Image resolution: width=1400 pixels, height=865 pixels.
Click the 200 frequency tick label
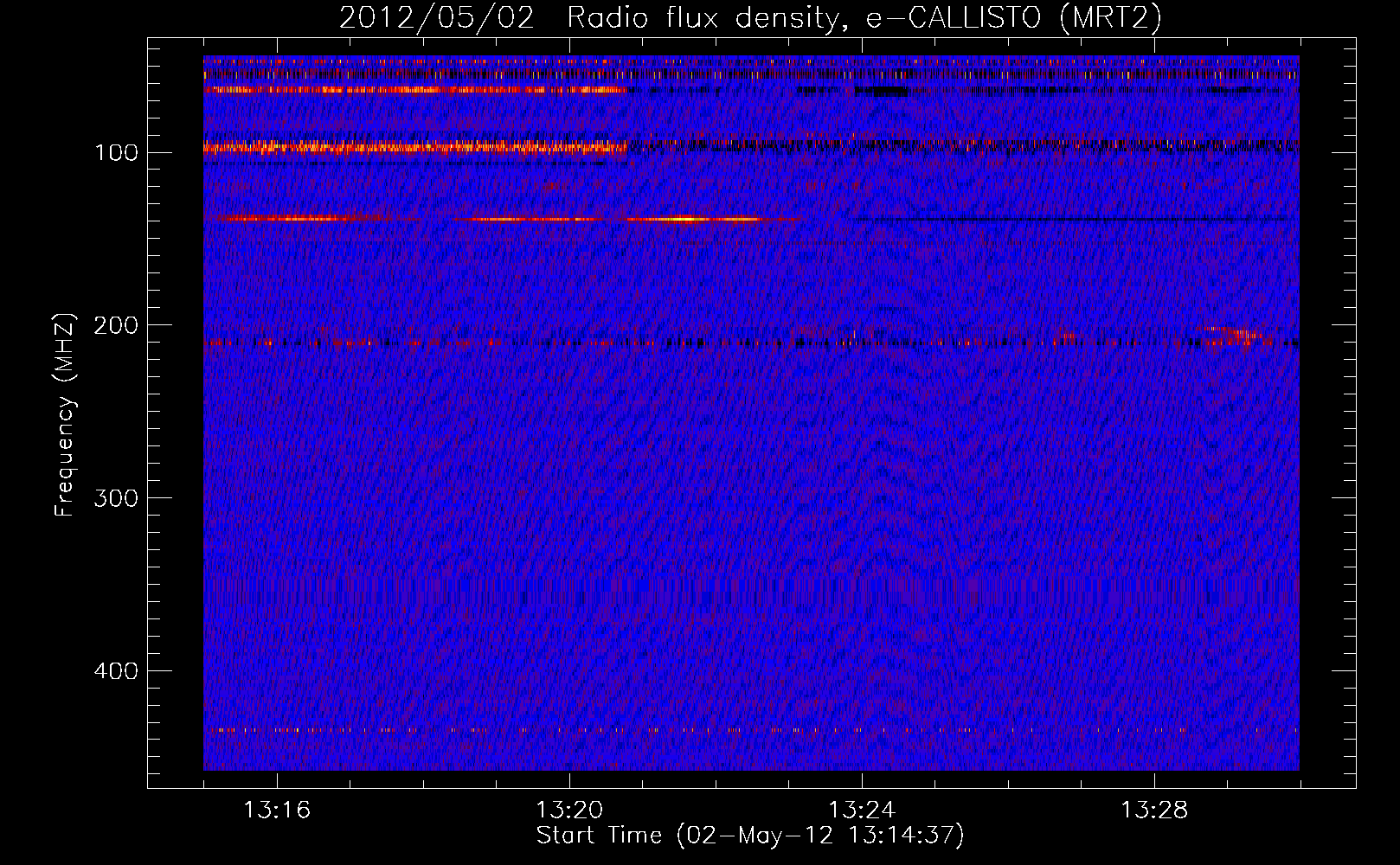tap(117, 325)
